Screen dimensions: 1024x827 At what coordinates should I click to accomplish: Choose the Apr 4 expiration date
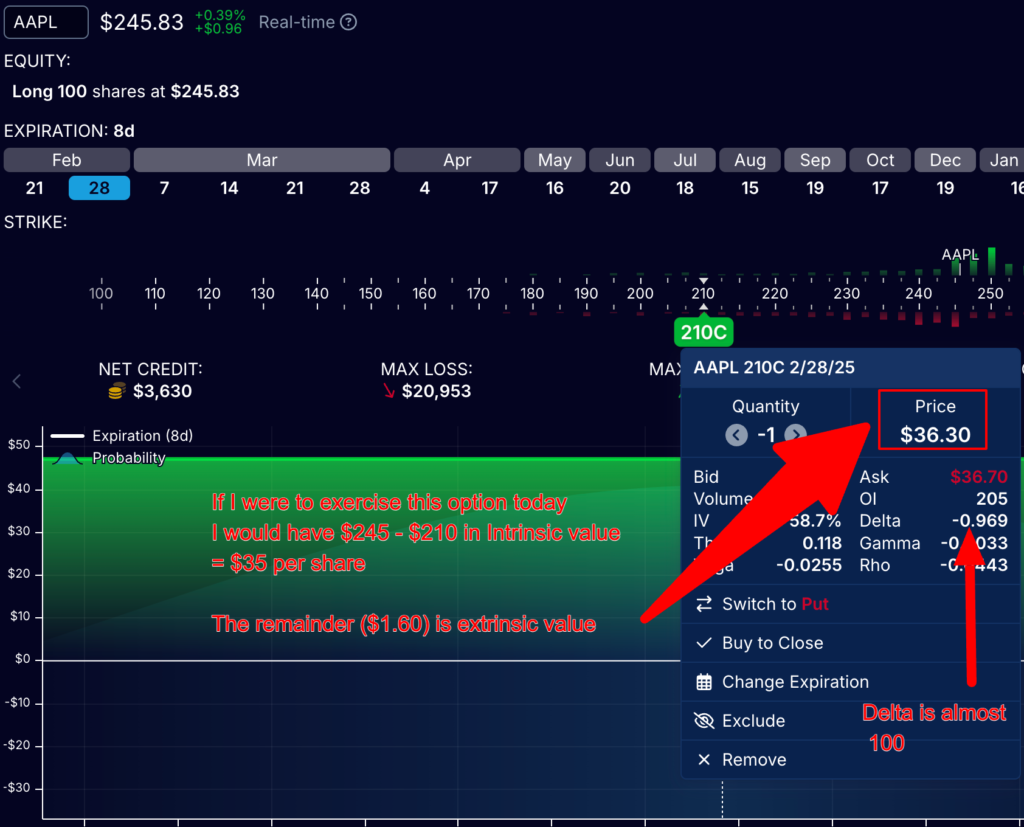424,188
